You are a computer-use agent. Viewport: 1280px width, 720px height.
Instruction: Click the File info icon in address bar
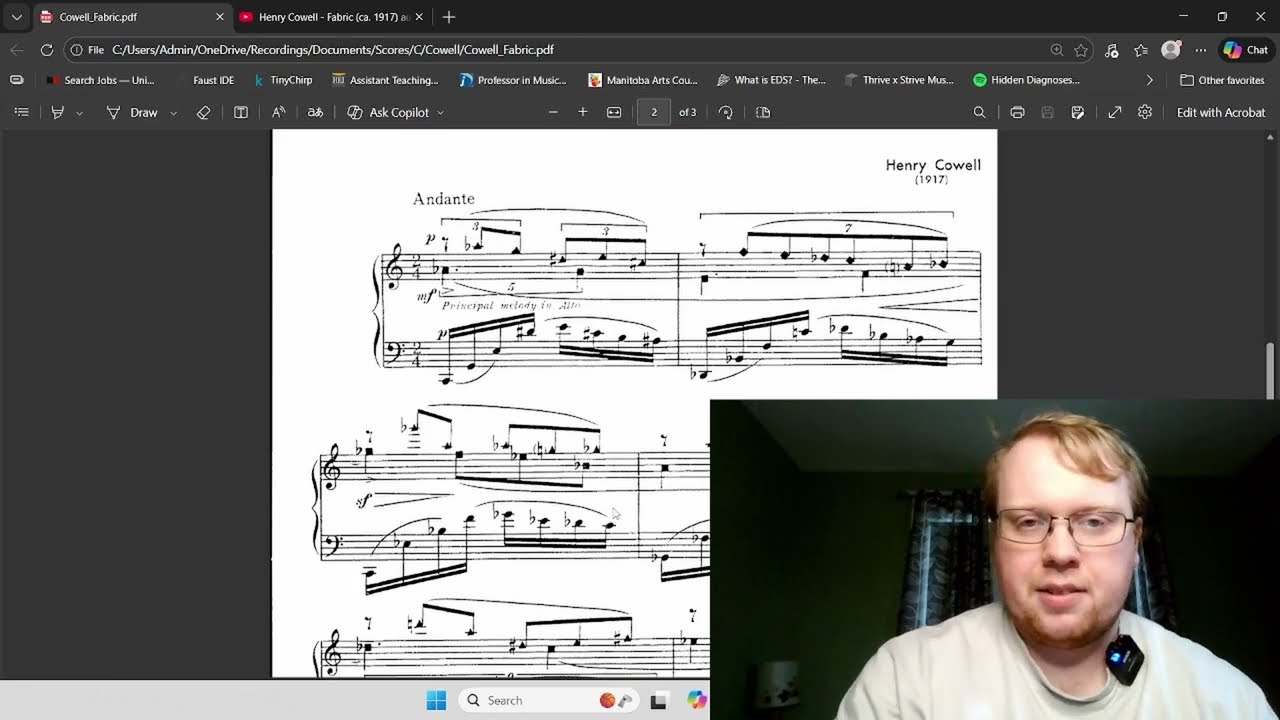(x=87, y=50)
